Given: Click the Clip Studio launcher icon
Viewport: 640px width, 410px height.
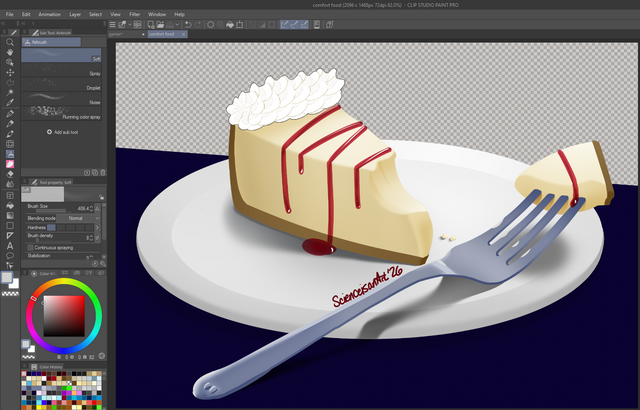Looking at the screenshot, I should (x=138, y=24).
